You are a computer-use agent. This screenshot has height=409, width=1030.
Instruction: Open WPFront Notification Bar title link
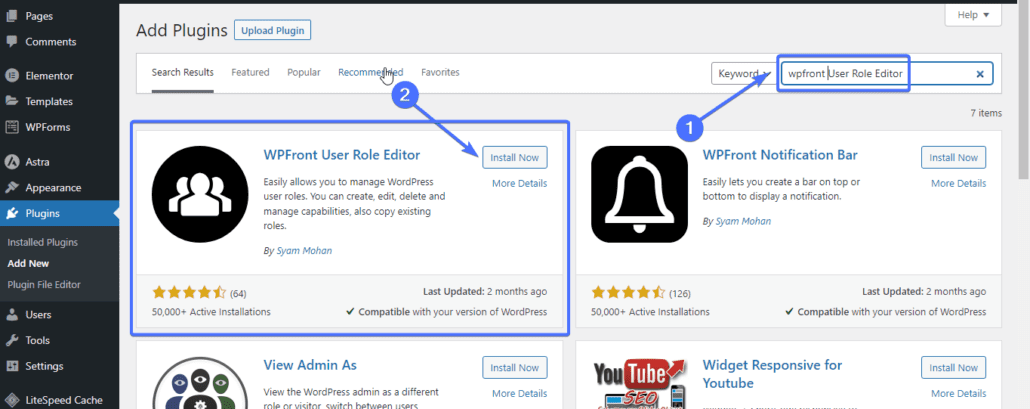point(780,155)
